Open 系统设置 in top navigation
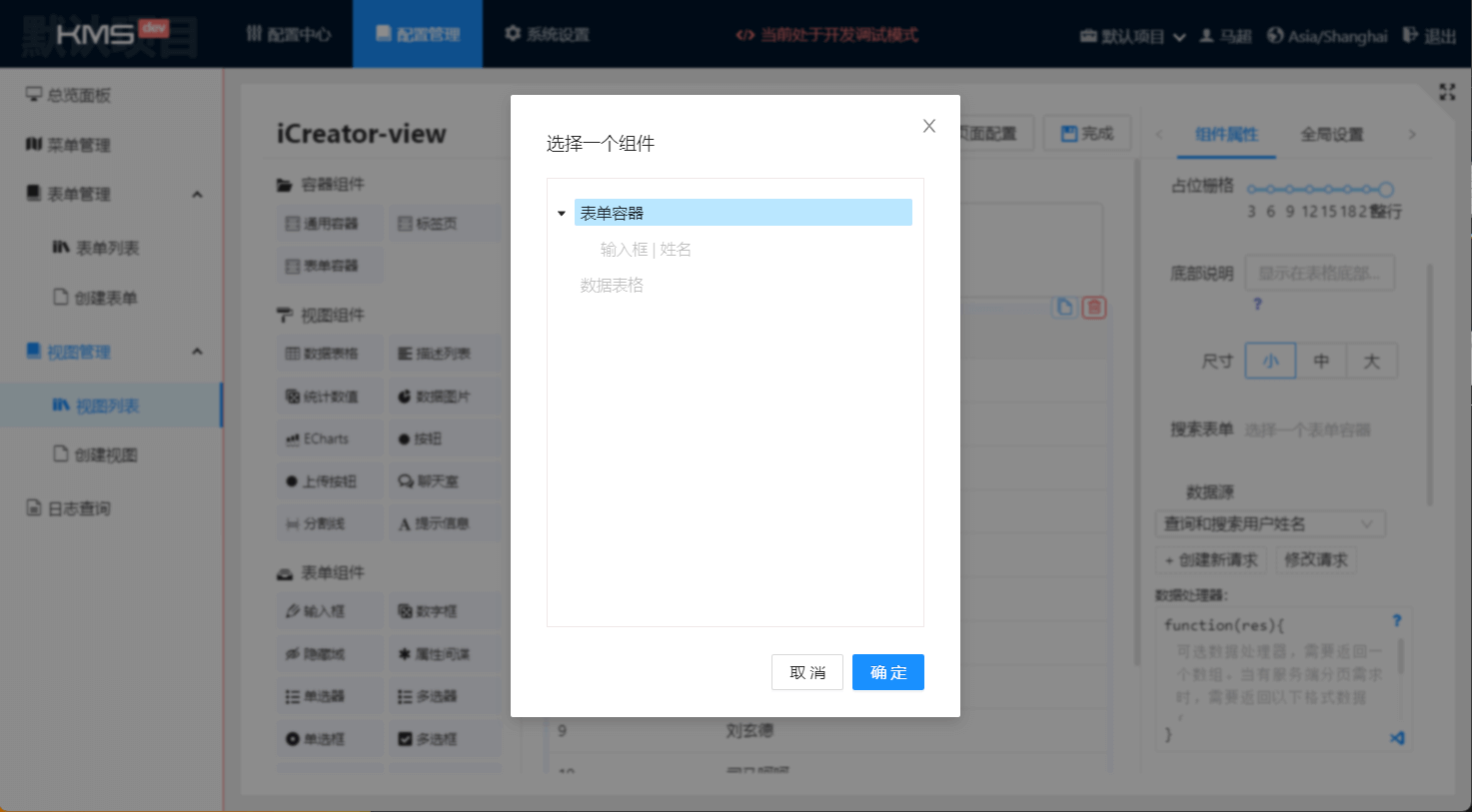This screenshot has width=1472, height=812. (x=547, y=35)
